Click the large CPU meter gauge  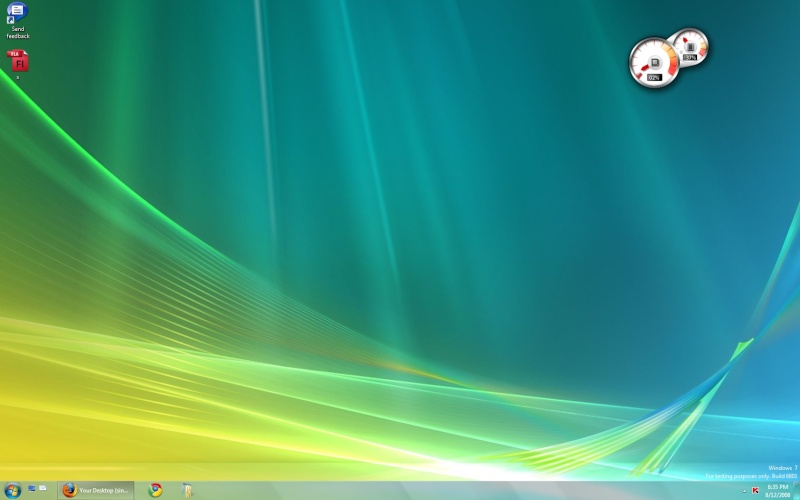click(654, 63)
